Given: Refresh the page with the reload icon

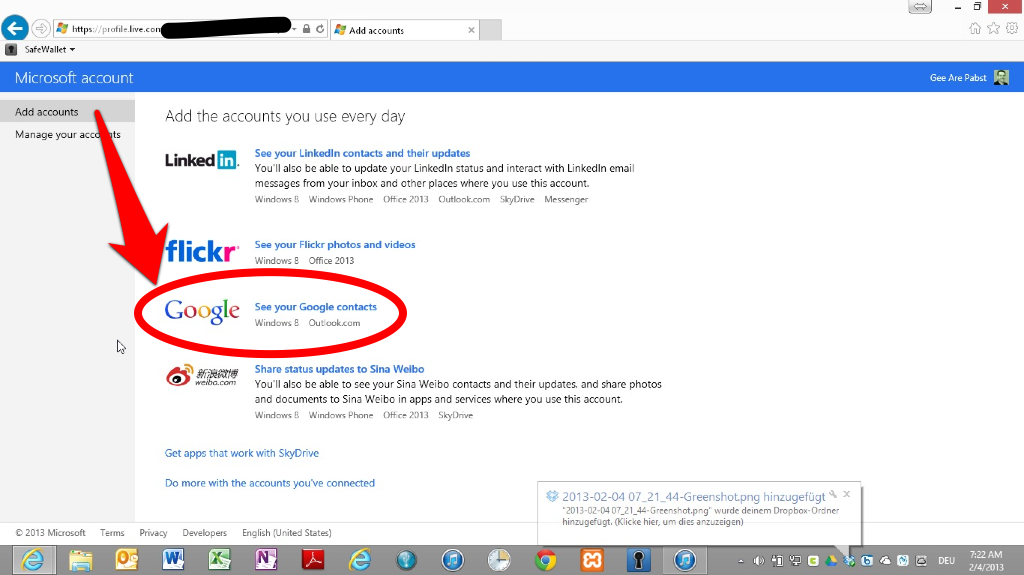Looking at the screenshot, I should click(320, 29).
